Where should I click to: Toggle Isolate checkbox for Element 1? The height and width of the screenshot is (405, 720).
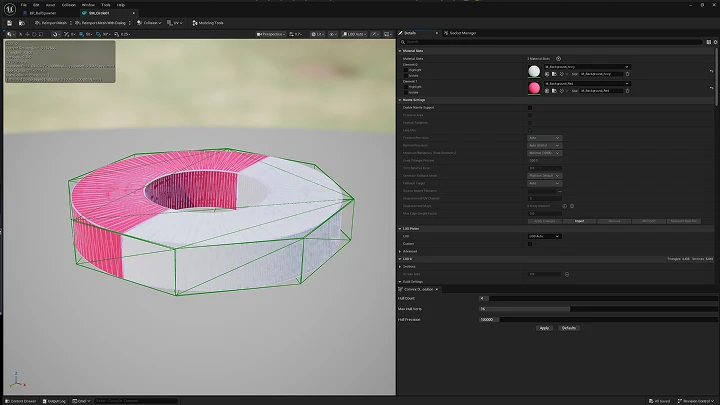405,92
